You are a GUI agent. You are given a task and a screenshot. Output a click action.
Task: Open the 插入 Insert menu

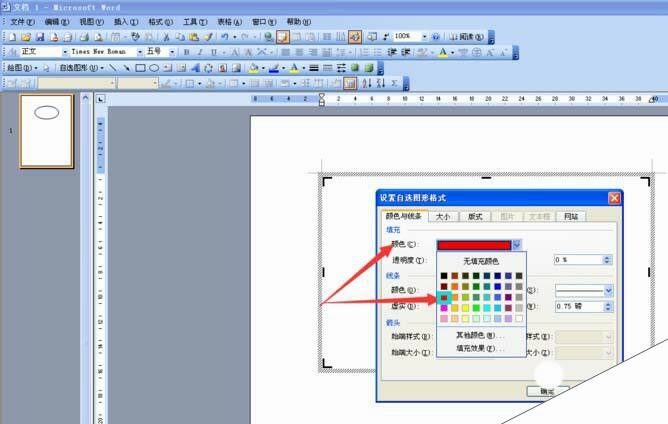[x=126, y=22]
